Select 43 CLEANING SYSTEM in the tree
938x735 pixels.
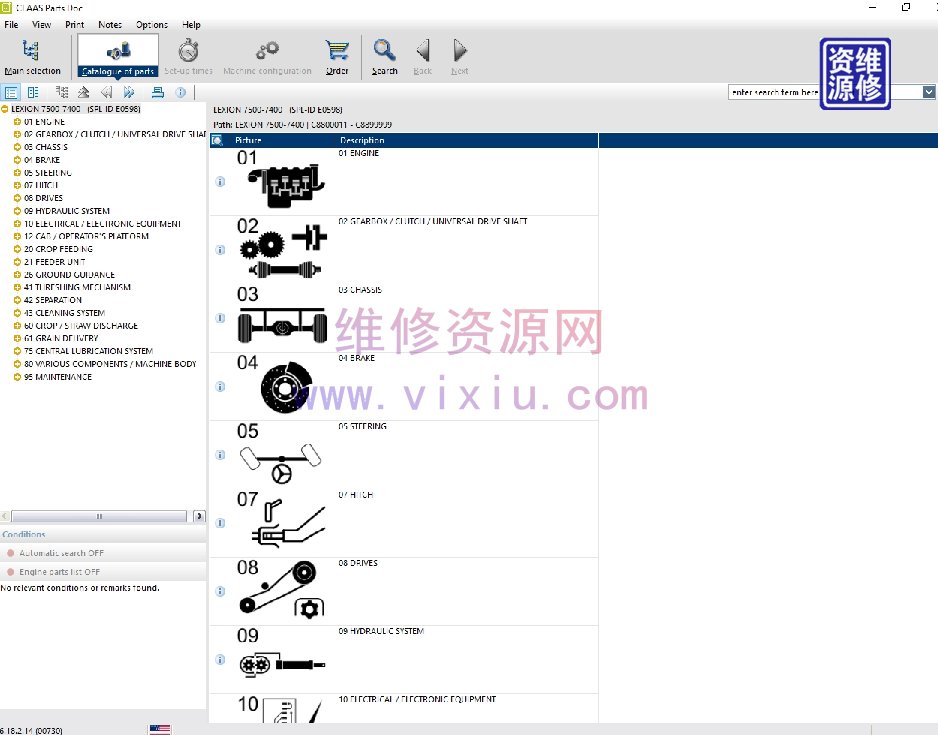pos(64,313)
